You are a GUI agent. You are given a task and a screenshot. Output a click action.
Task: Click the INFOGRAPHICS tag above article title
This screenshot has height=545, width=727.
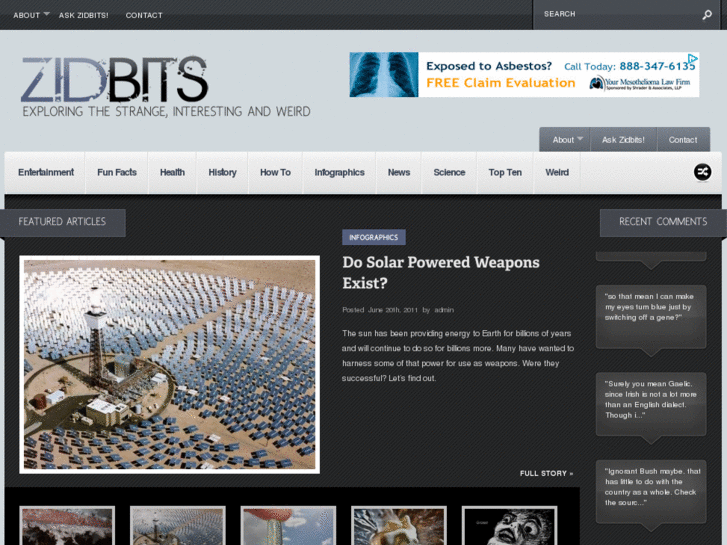[374, 237]
